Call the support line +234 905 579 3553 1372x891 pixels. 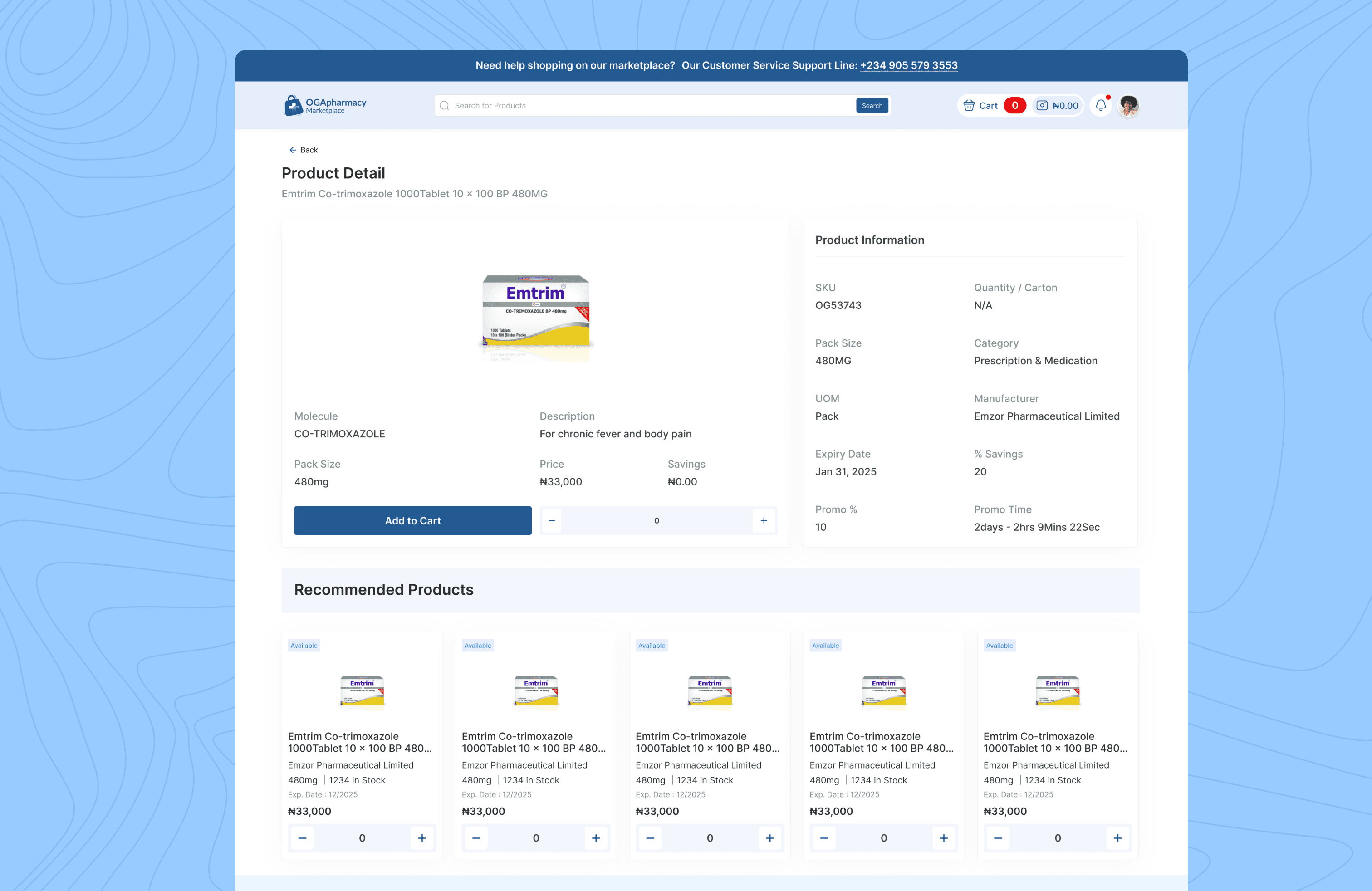(909, 65)
